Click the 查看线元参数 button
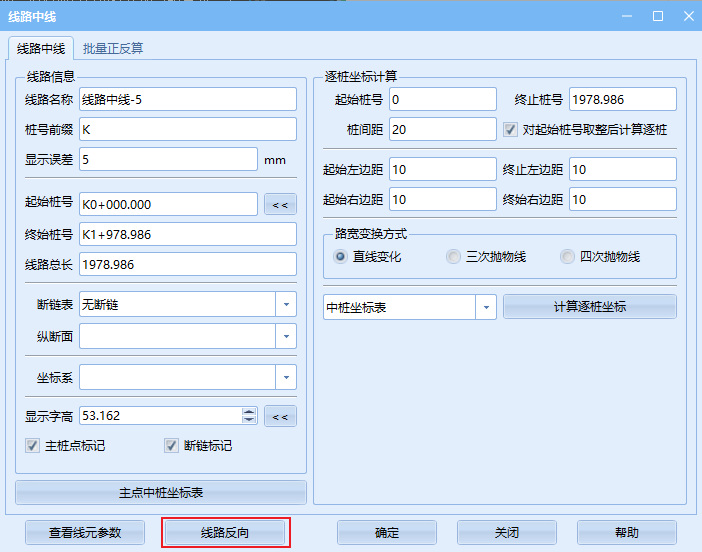This screenshot has height=552, width=702. tap(85, 533)
